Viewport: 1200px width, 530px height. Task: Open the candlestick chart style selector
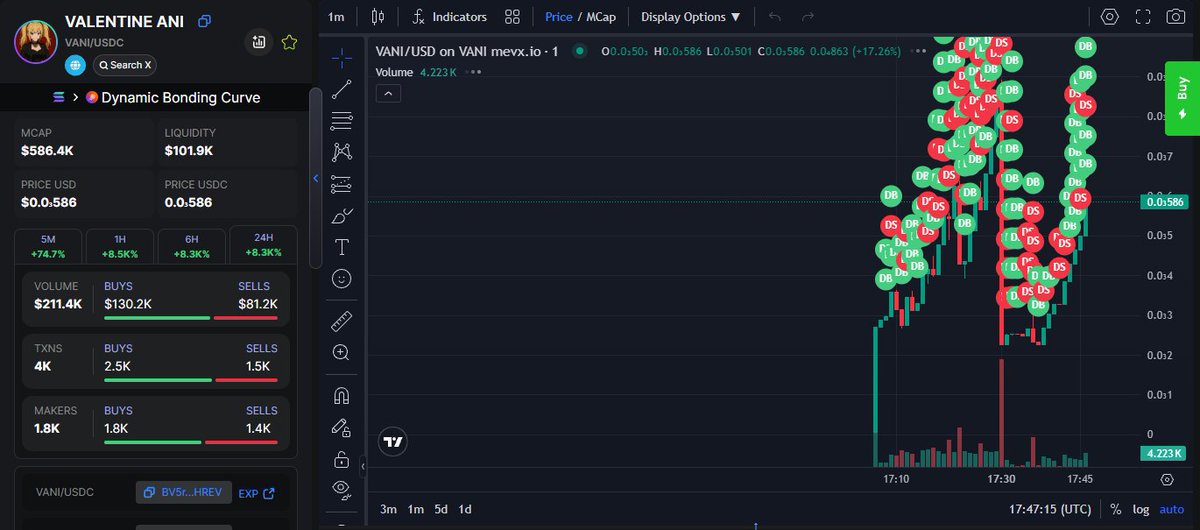point(377,17)
